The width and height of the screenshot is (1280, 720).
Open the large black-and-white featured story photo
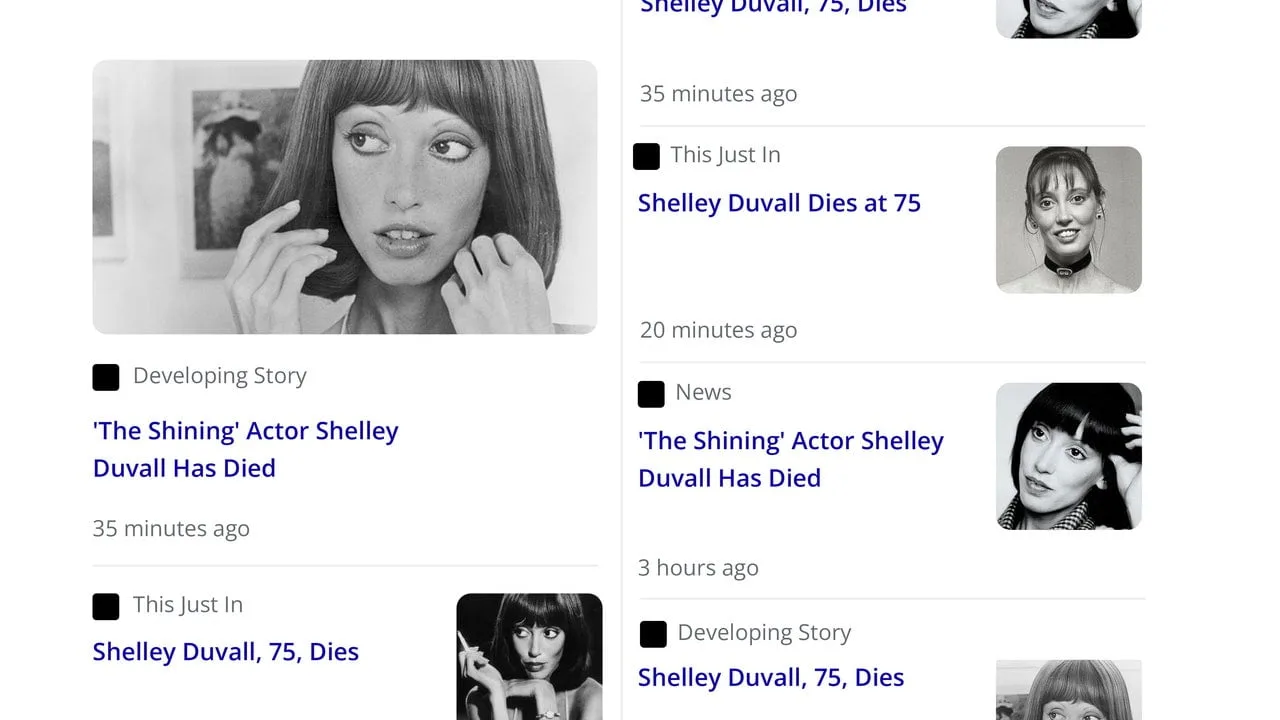345,197
